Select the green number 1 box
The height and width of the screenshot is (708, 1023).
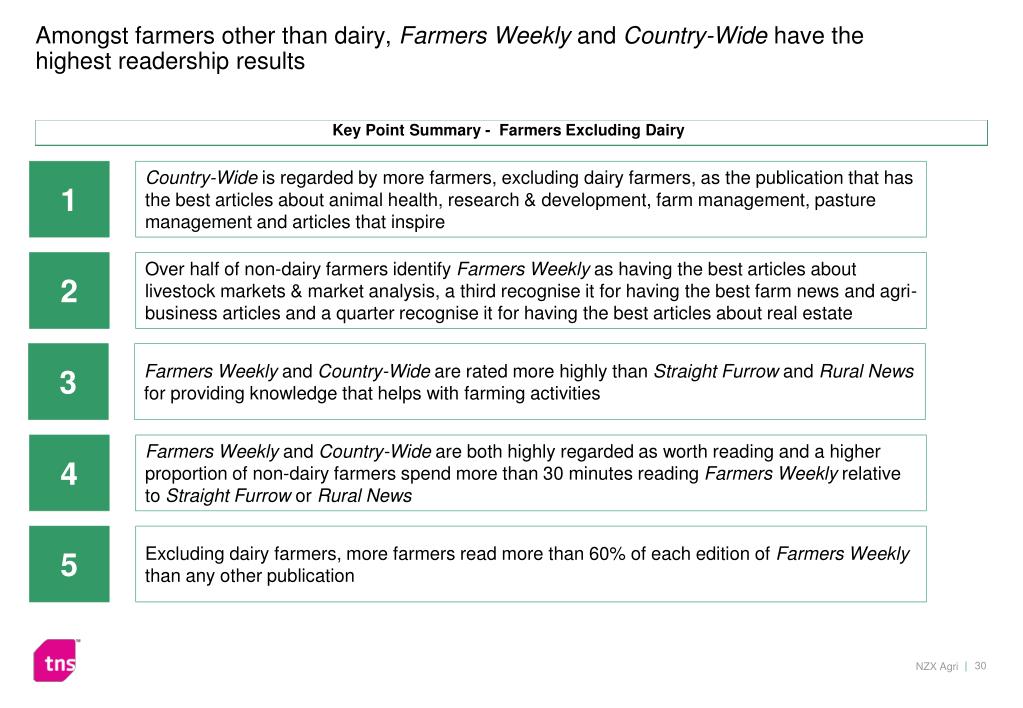point(69,199)
